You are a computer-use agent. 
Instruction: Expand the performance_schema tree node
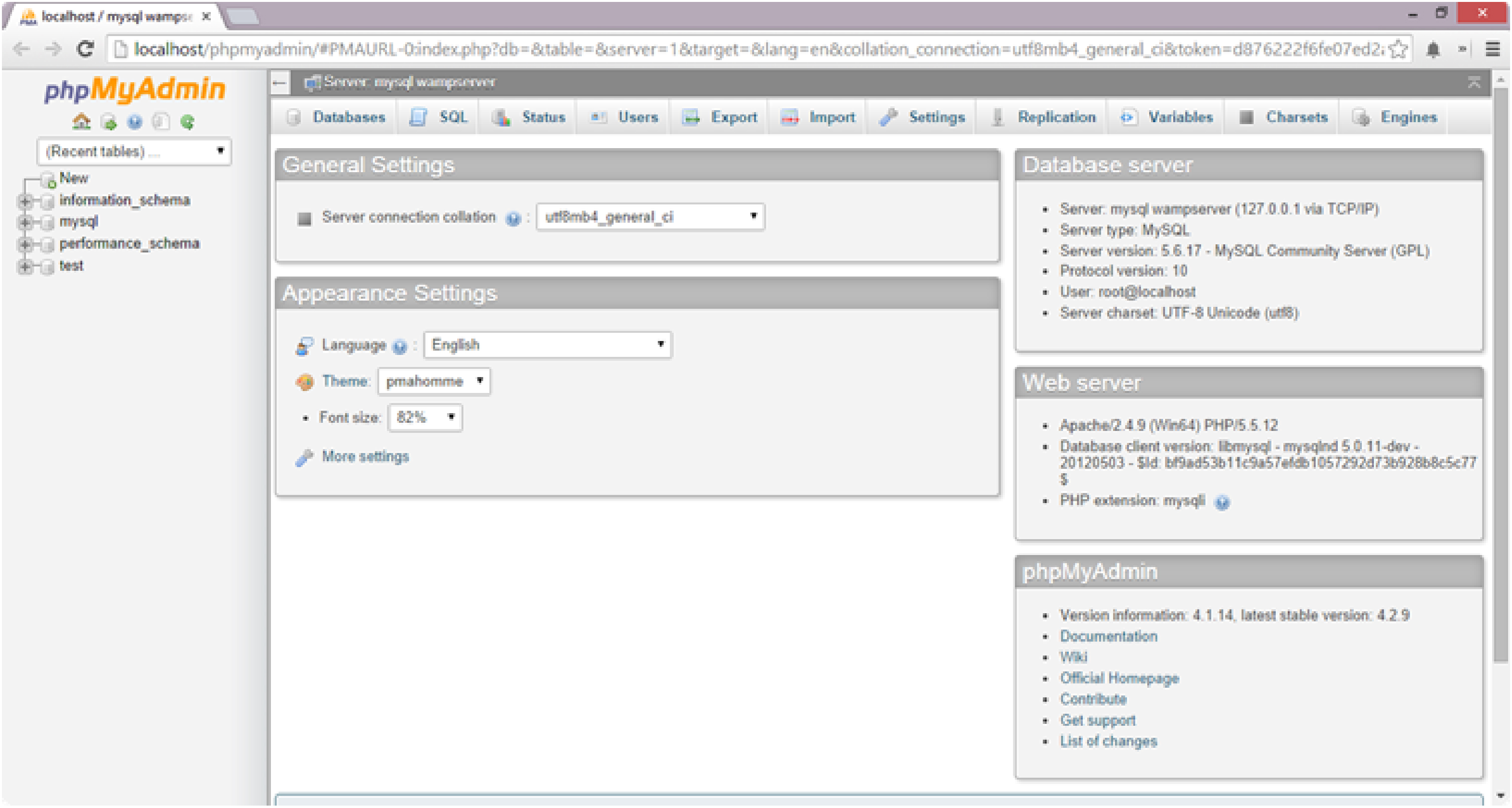25,245
